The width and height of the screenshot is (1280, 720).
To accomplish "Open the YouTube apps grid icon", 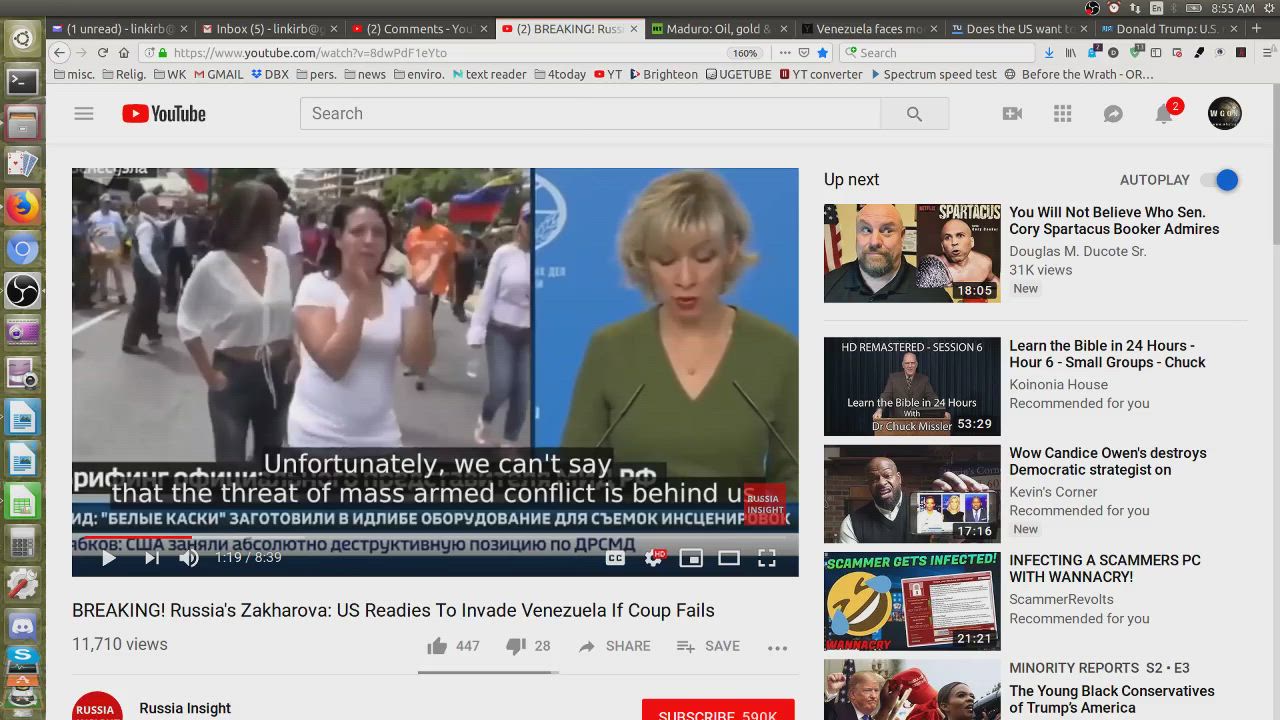I will point(1063,114).
